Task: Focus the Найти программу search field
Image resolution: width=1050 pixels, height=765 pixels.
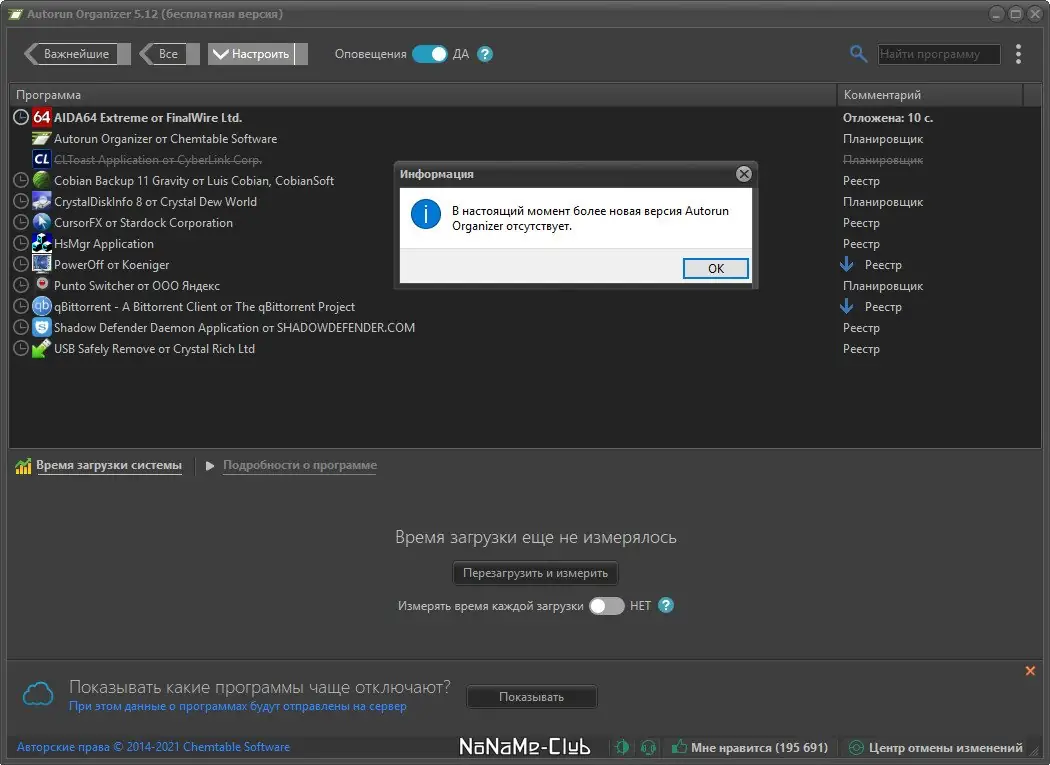Action: (x=939, y=54)
